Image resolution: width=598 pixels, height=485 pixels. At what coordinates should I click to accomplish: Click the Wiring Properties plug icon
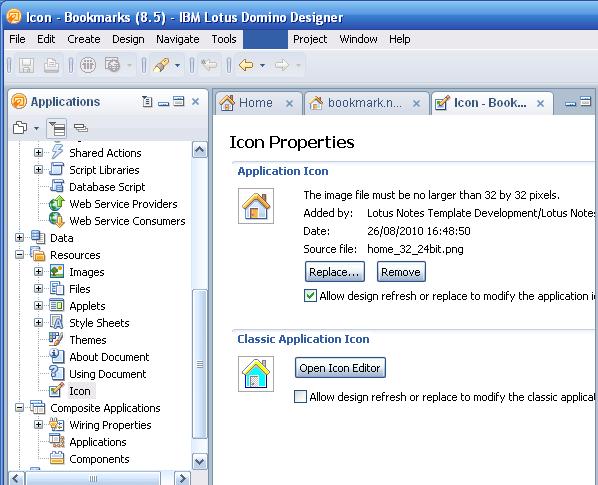57,424
